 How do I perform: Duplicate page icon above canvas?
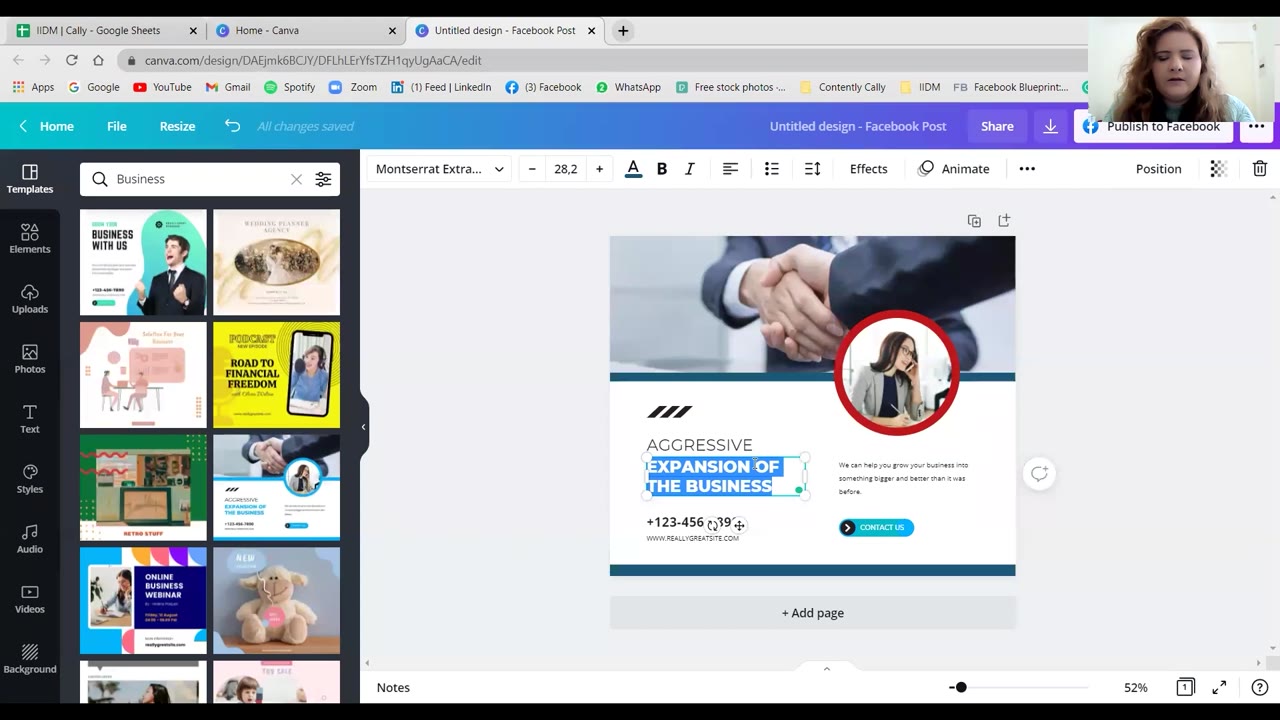(x=974, y=220)
